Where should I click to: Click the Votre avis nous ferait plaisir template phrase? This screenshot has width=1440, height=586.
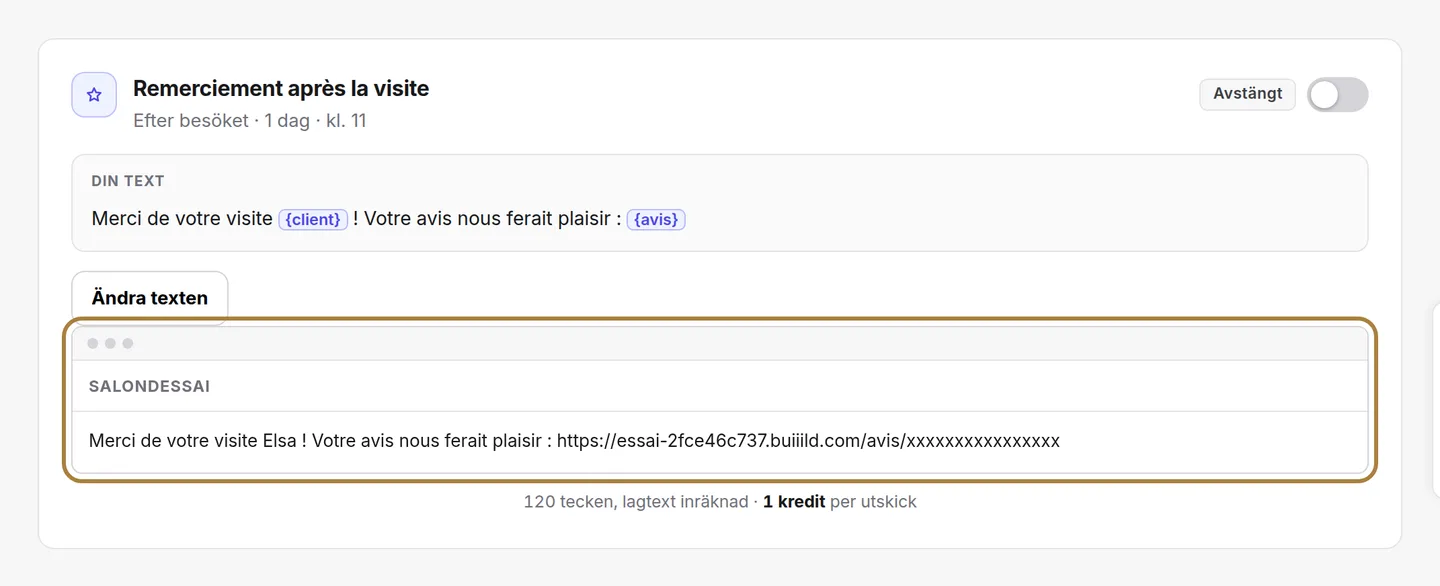[486, 219]
